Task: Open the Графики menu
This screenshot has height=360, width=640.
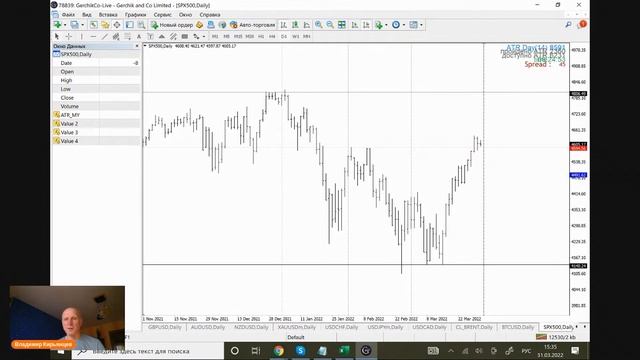Action: point(136,15)
